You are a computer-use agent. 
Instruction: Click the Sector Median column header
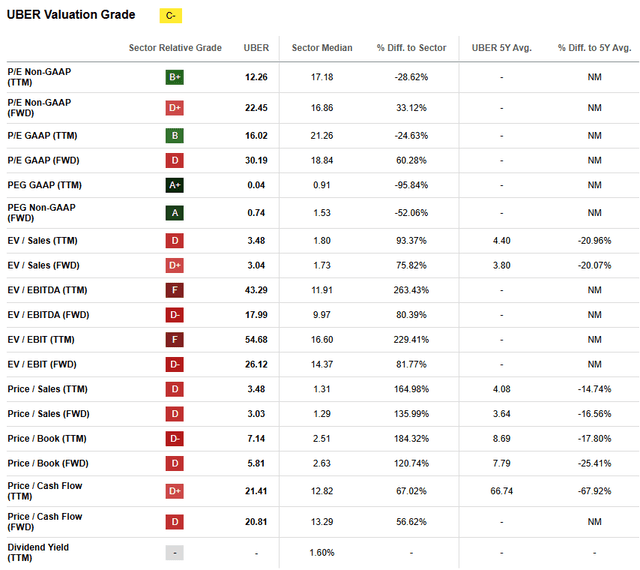pyautogui.click(x=322, y=48)
